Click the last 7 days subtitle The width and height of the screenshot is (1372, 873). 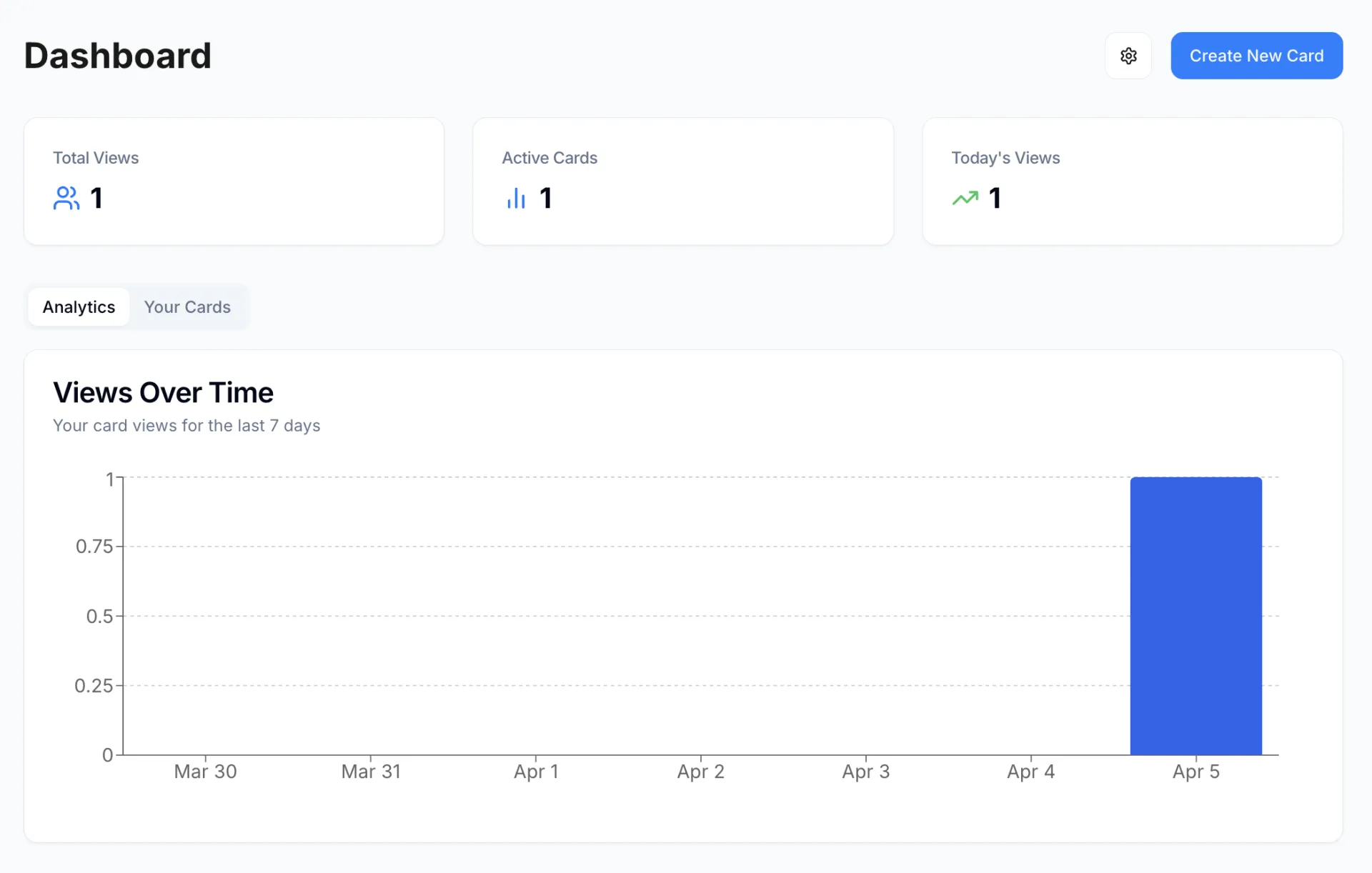coord(187,426)
